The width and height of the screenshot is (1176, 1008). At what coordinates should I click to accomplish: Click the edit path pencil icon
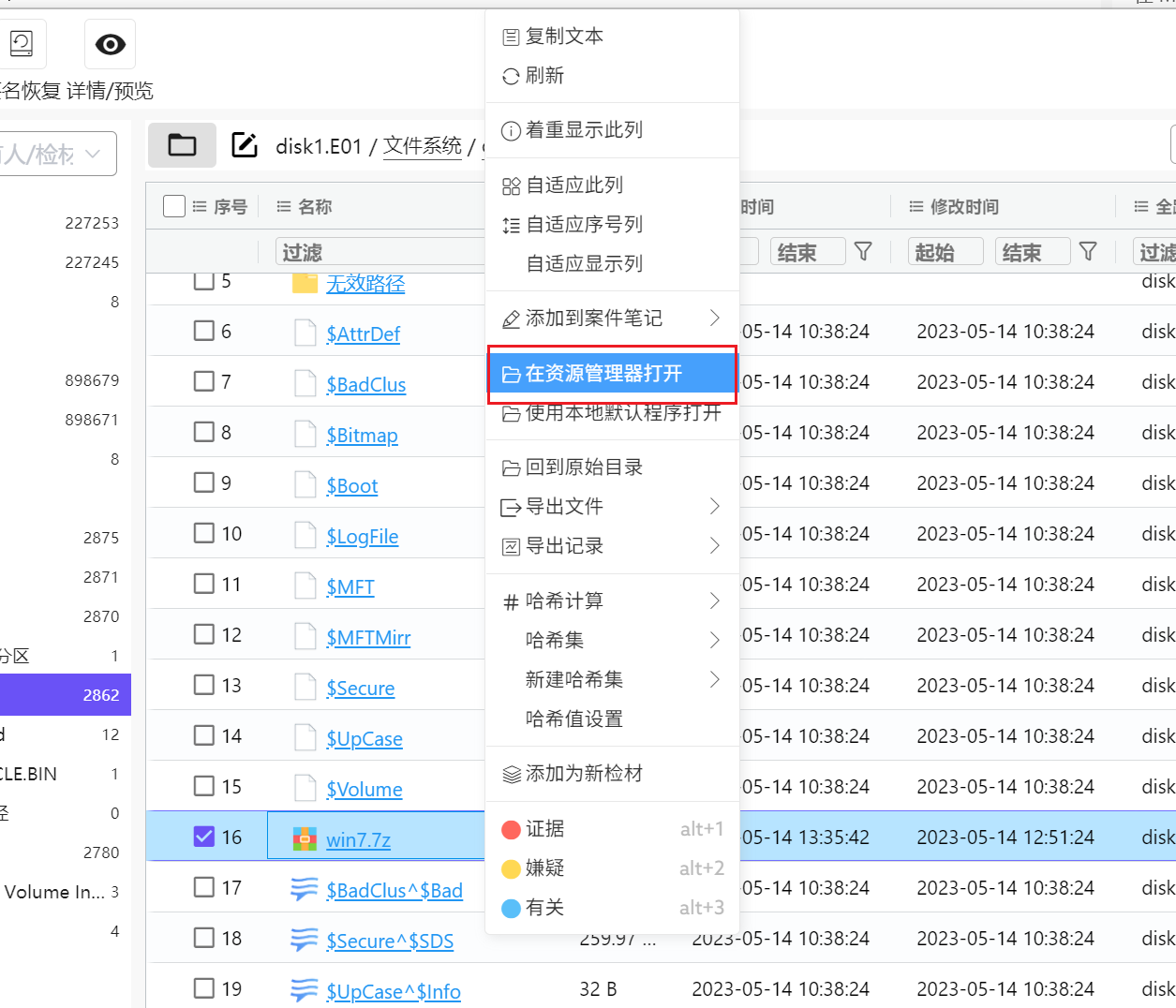coord(244,145)
